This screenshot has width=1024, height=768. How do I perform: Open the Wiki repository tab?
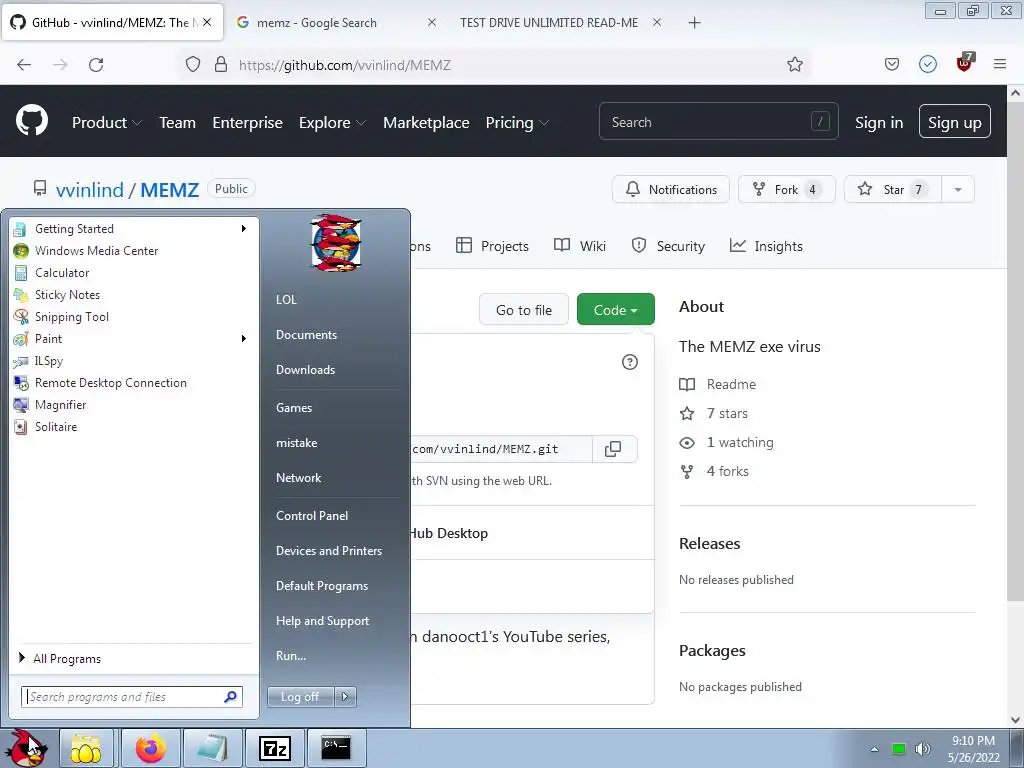580,246
